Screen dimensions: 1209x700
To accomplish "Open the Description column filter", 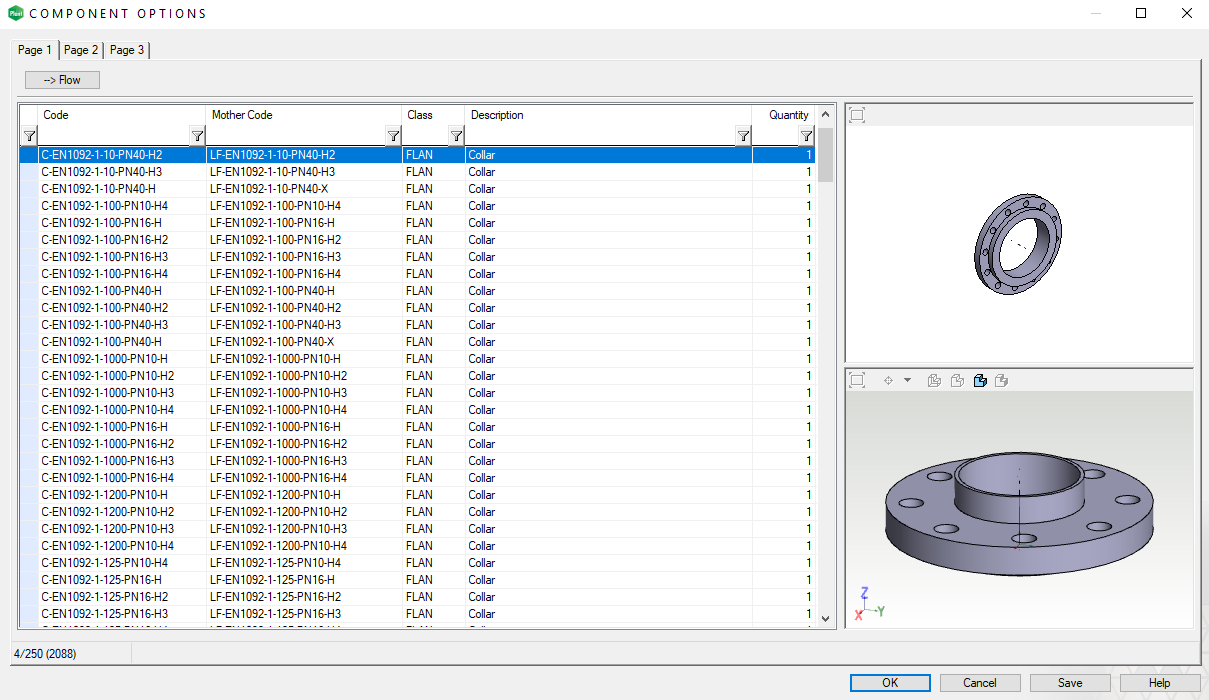I will [743, 136].
